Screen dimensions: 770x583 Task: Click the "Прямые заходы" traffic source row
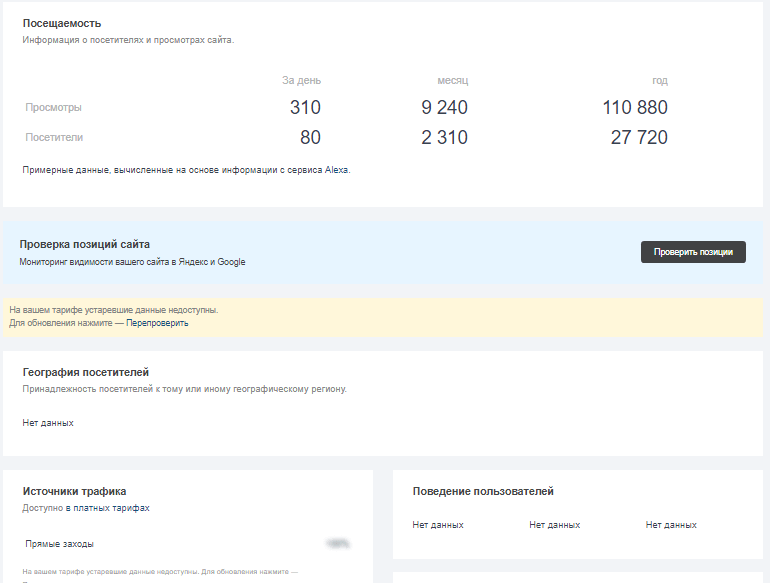pos(59,544)
